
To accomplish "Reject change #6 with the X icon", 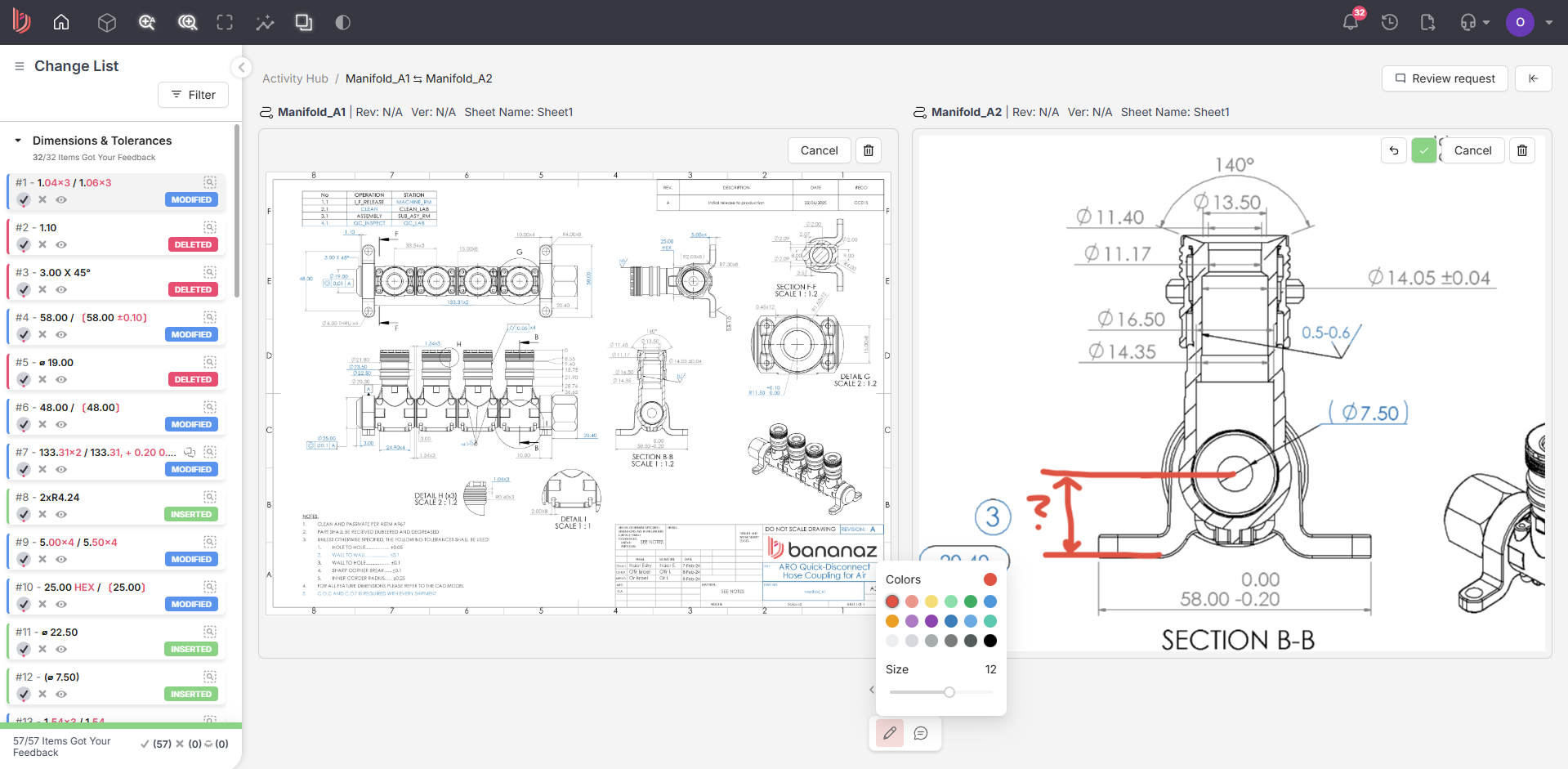I will (x=42, y=424).
